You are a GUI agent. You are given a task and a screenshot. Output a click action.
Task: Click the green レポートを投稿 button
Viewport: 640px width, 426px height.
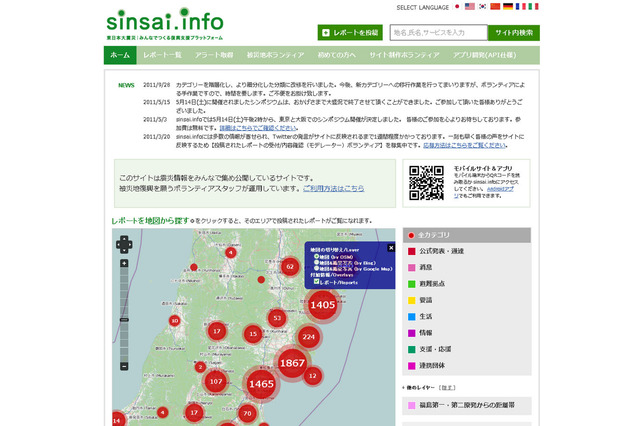coord(350,33)
